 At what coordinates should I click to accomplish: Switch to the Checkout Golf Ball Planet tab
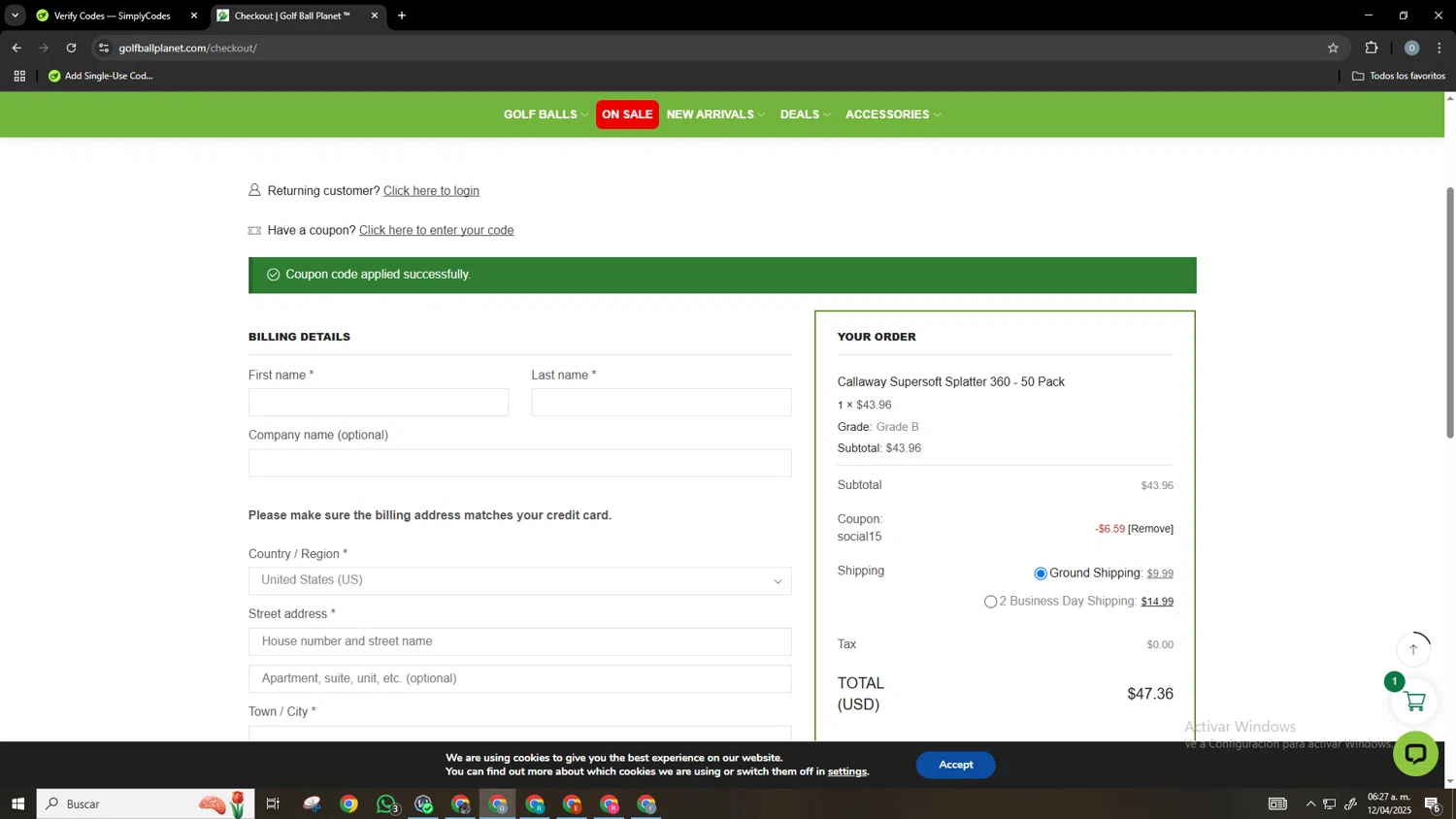[x=291, y=16]
